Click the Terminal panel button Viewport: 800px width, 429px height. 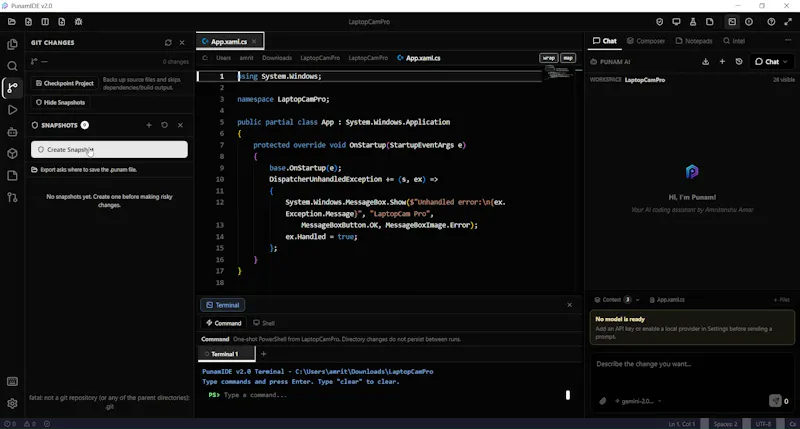pyautogui.click(x=222, y=305)
